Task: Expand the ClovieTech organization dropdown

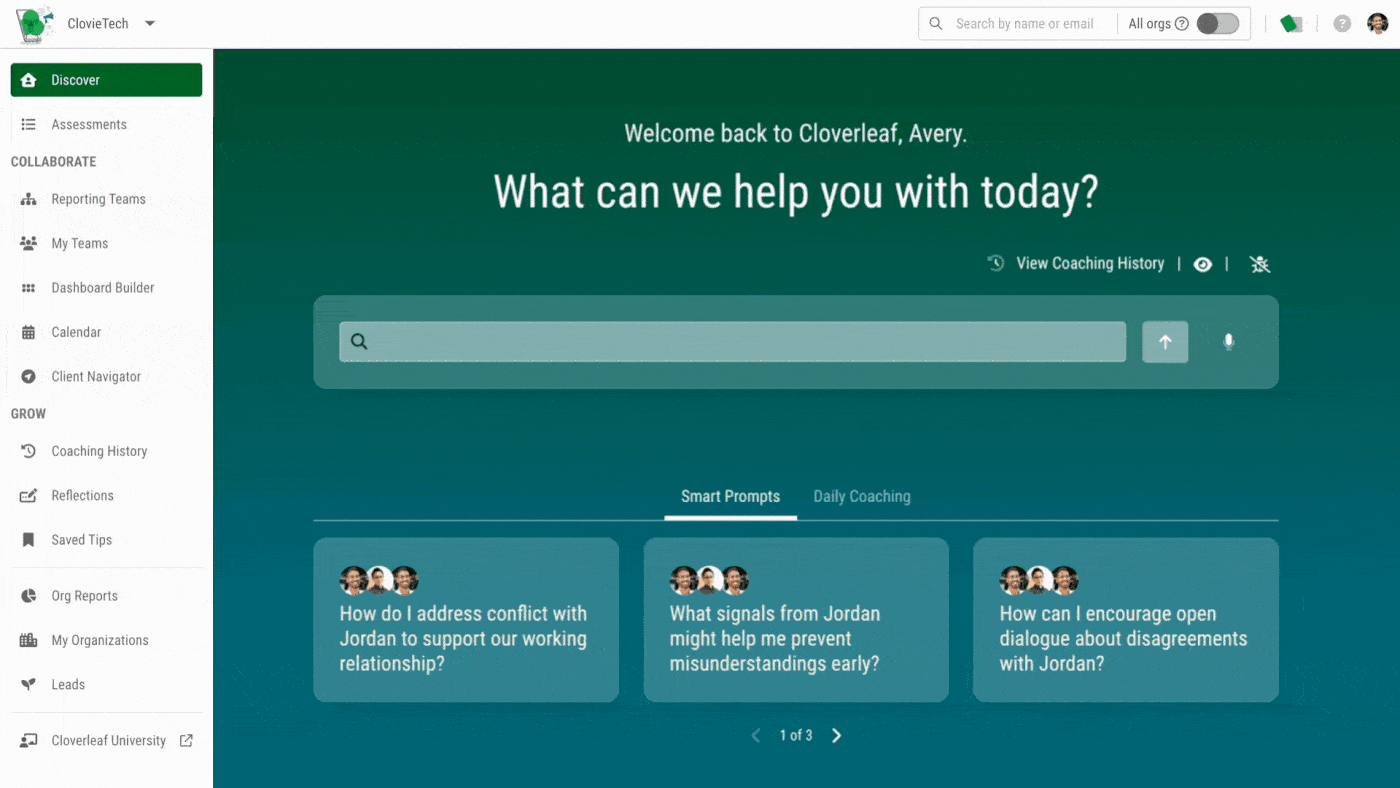Action: tap(150, 24)
